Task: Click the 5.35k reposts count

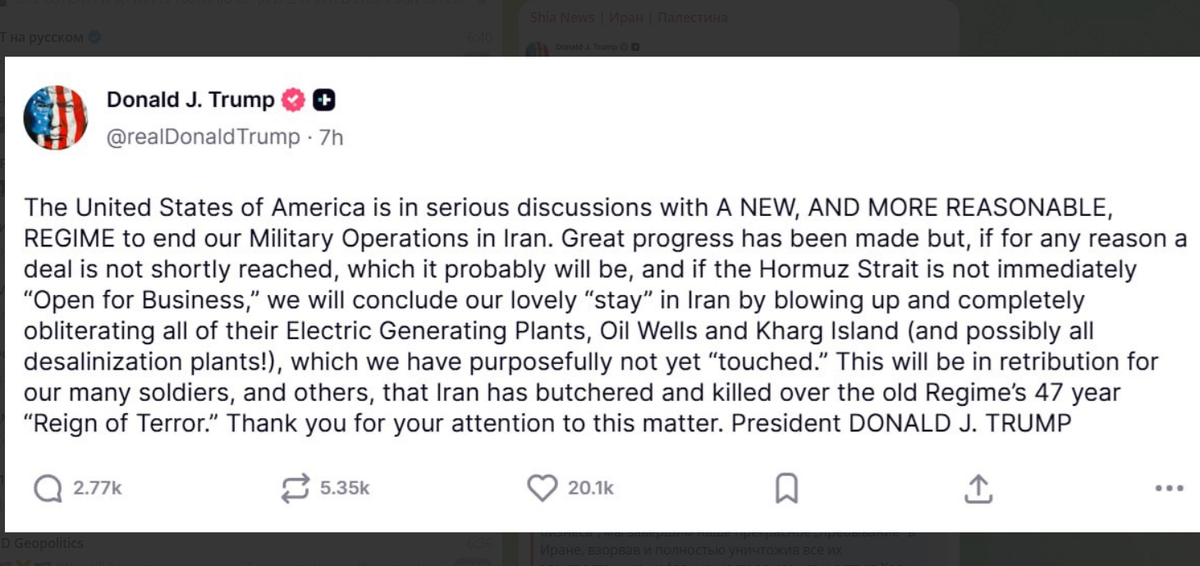Action: point(345,488)
